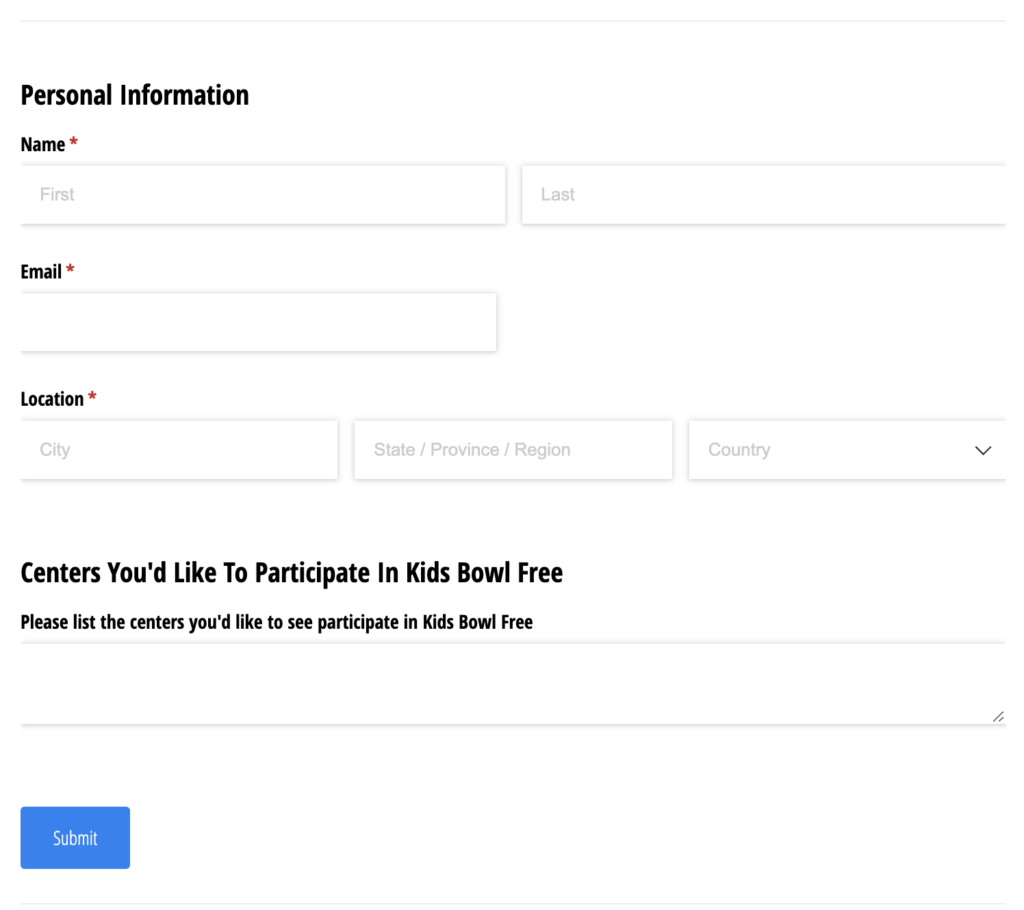The width and height of the screenshot is (1024, 910).
Task: Click the divider line below Submit button
Action: click(x=512, y=904)
